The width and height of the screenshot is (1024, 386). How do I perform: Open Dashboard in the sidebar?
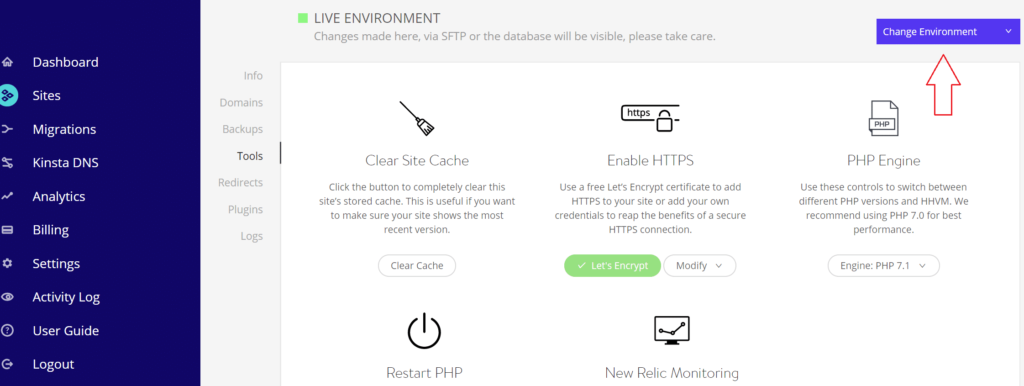tap(65, 62)
